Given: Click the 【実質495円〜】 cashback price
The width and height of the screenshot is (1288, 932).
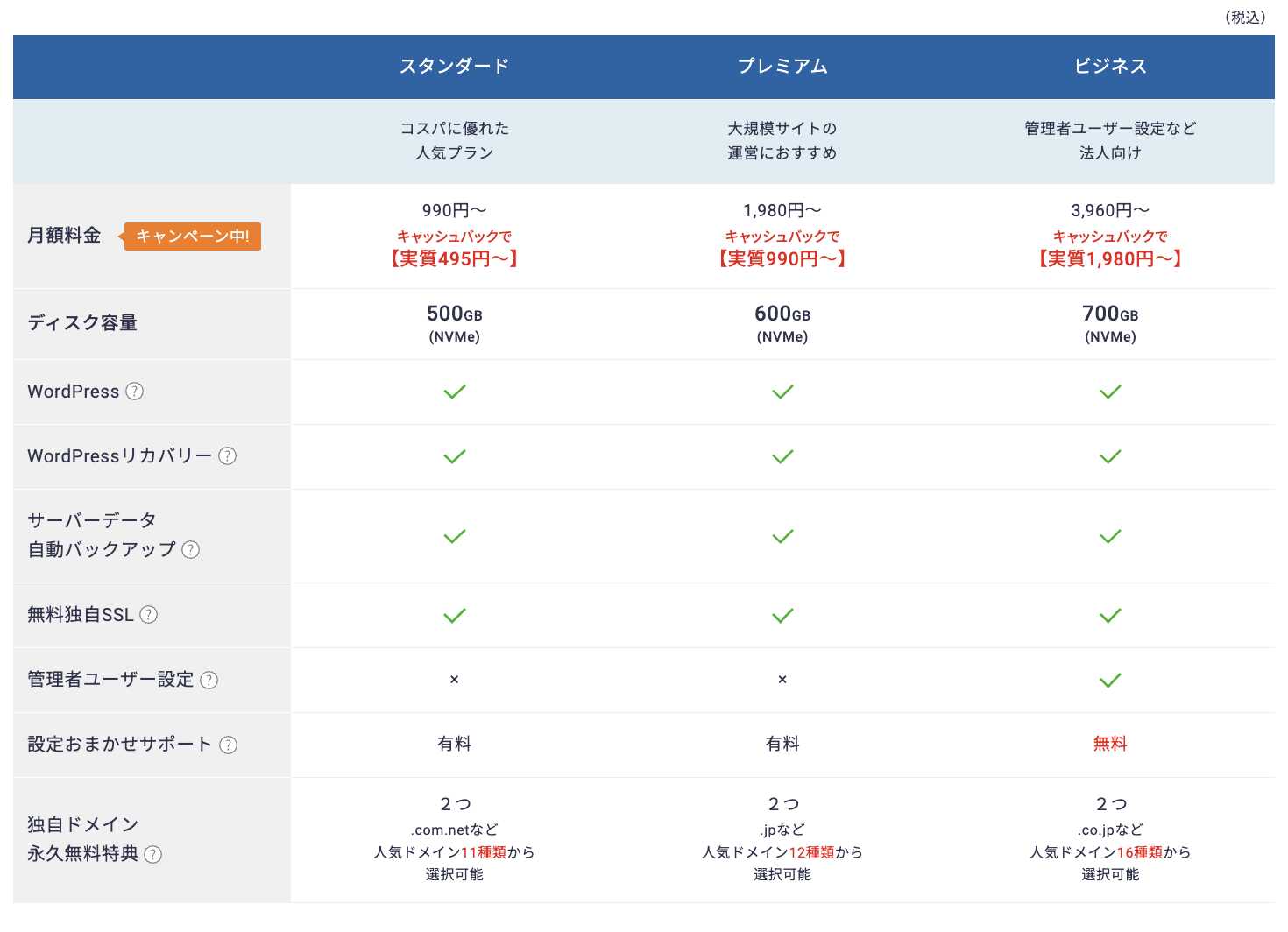Looking at the screenshot, I should [454, 258].
